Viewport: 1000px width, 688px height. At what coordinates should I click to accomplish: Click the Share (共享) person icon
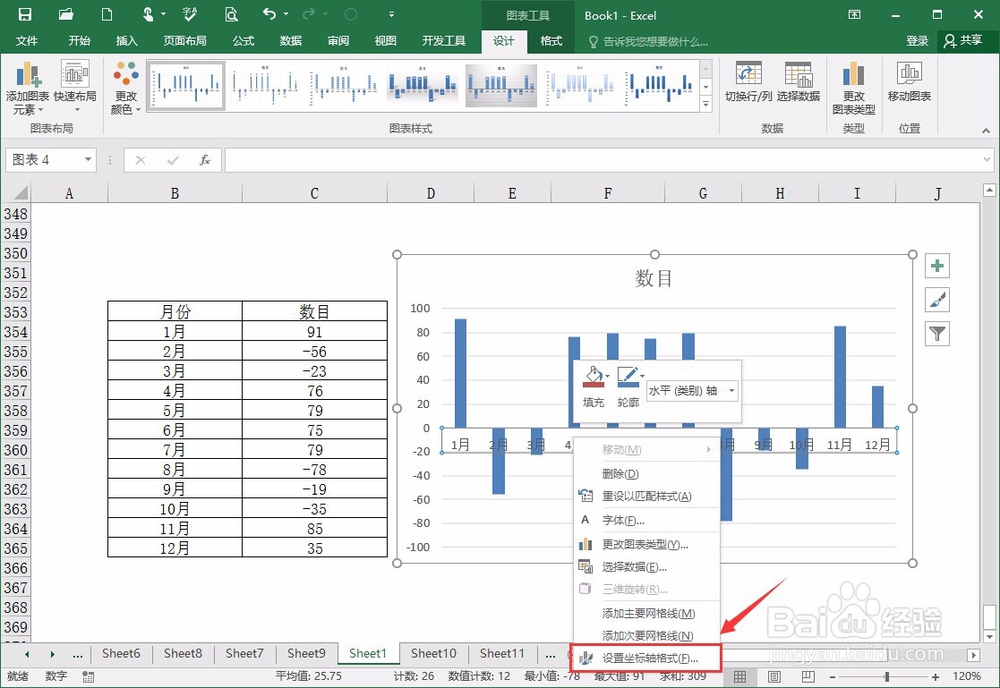950,41
